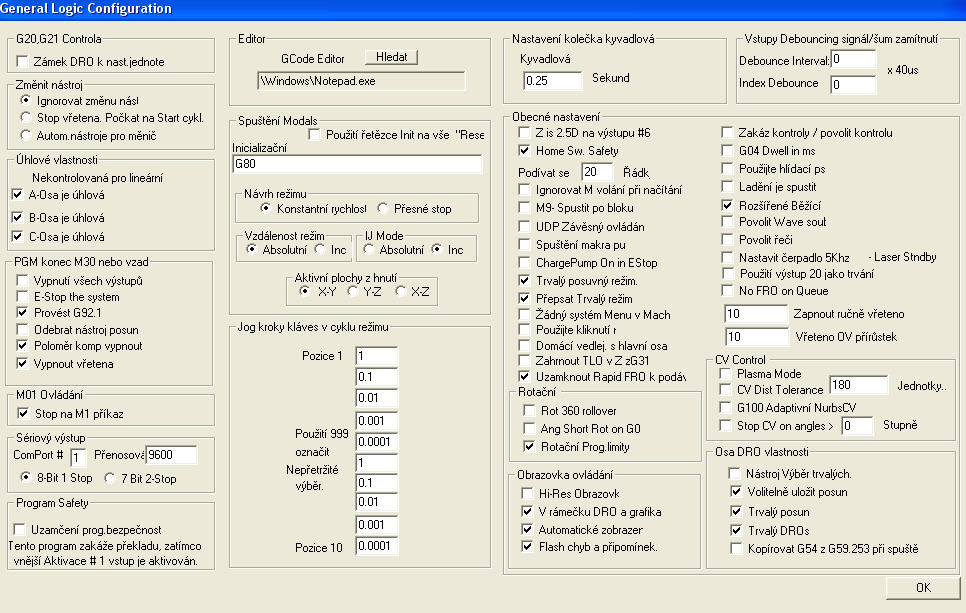Viewport: 966px width, 613px height.
Task: Click the Kyvadlová seconds input field
Action: [553, 79]
